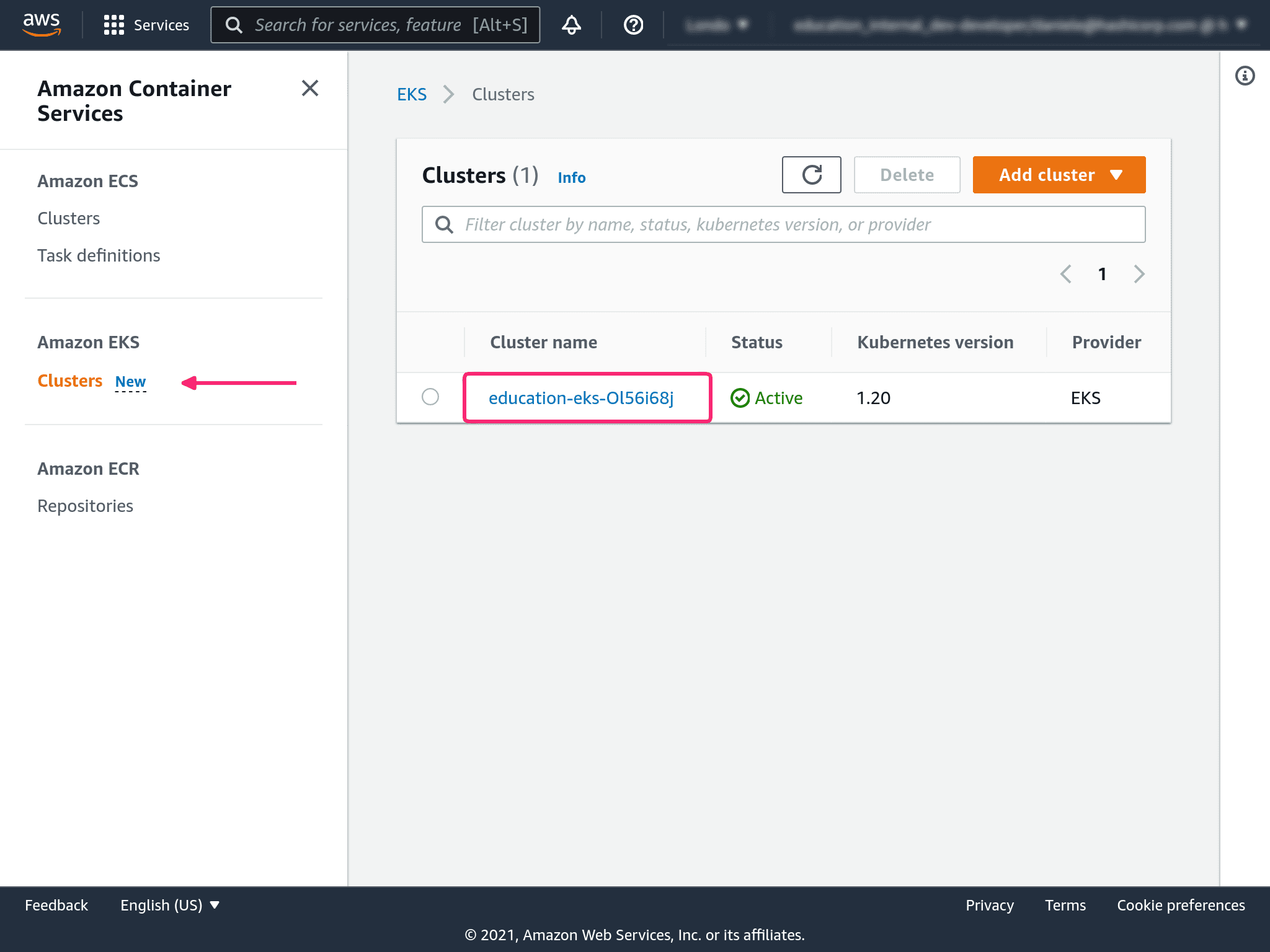Click the Amazon EKS section heading
Screen dimensions: 1270x952
click(88, 342)
